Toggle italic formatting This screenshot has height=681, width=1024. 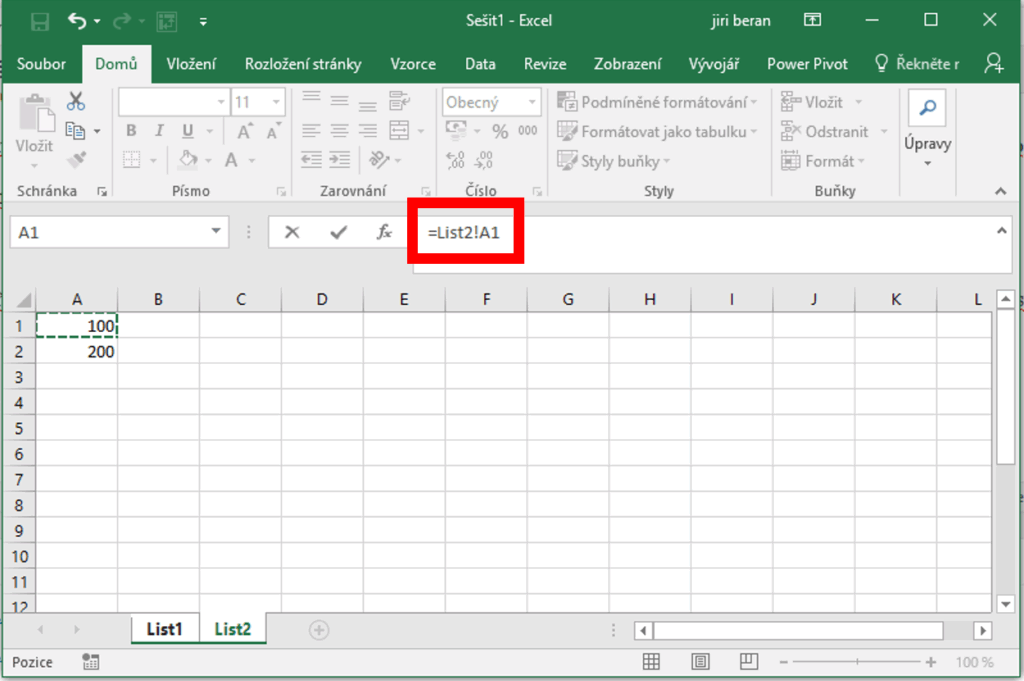pos(158,131)
